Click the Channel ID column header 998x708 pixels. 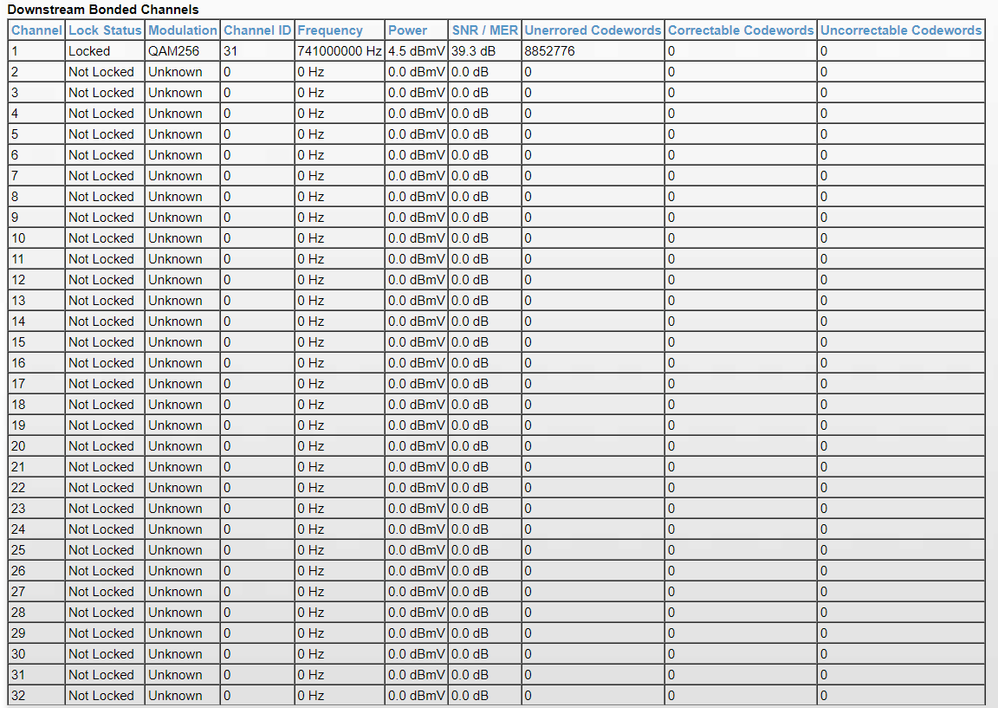[257, 30]
